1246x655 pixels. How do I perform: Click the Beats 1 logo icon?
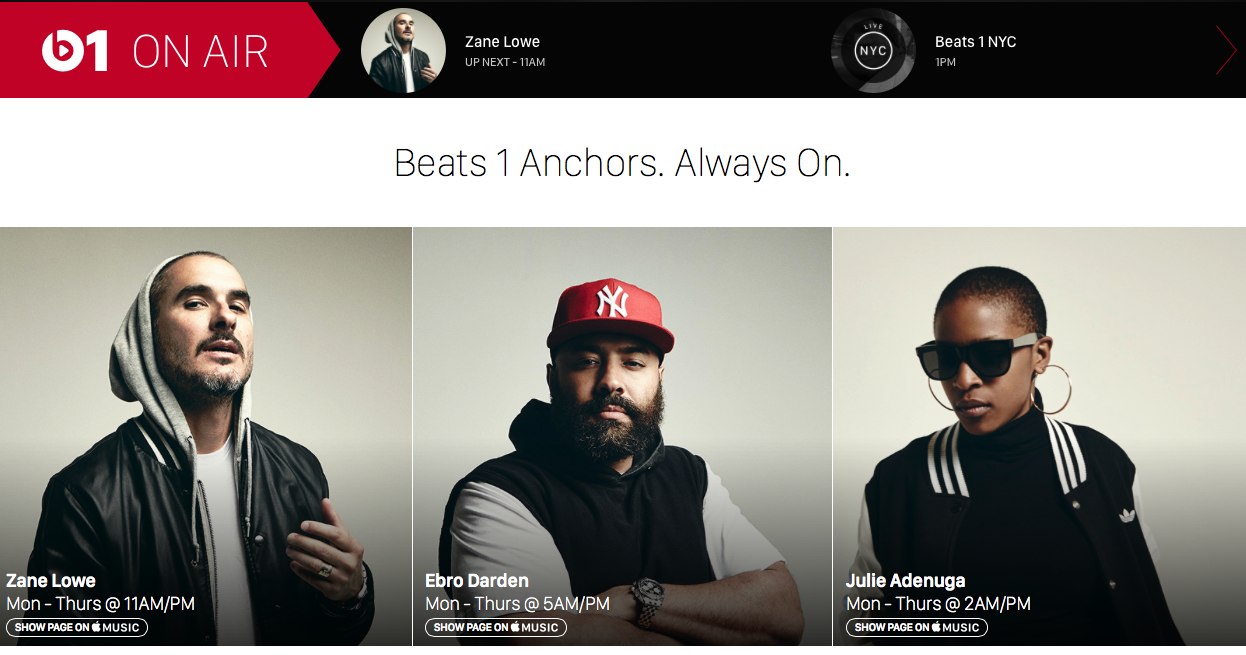click(75, 51)
